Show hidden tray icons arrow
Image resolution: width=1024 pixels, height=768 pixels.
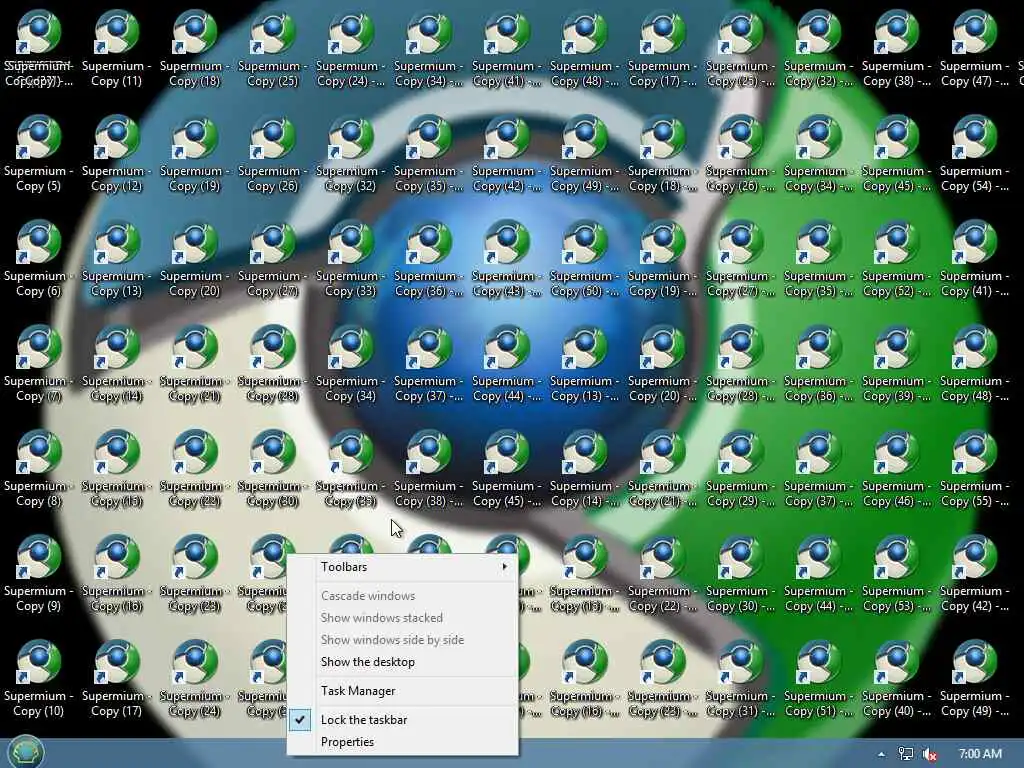point(882,754)
